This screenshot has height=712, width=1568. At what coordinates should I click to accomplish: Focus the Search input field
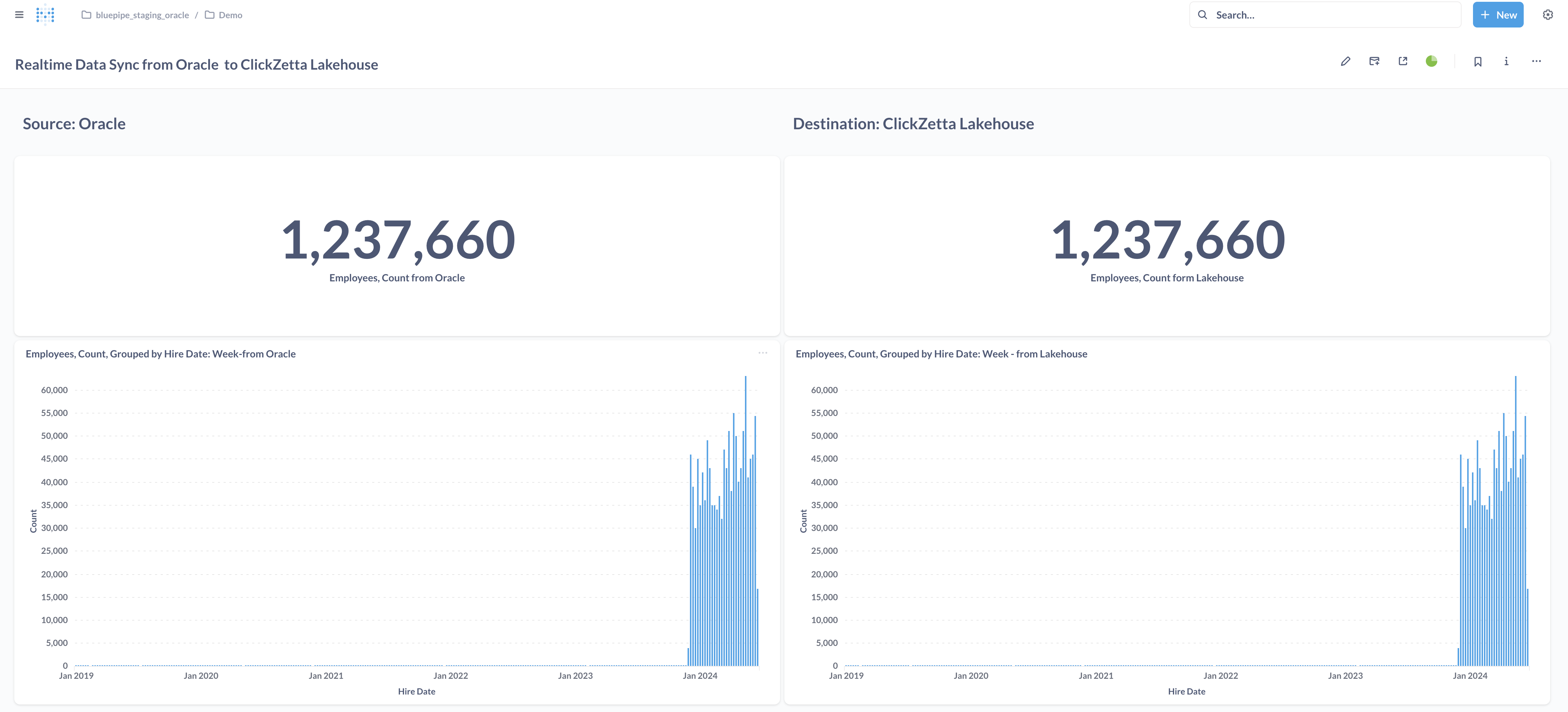click(x=1333, y=15)
